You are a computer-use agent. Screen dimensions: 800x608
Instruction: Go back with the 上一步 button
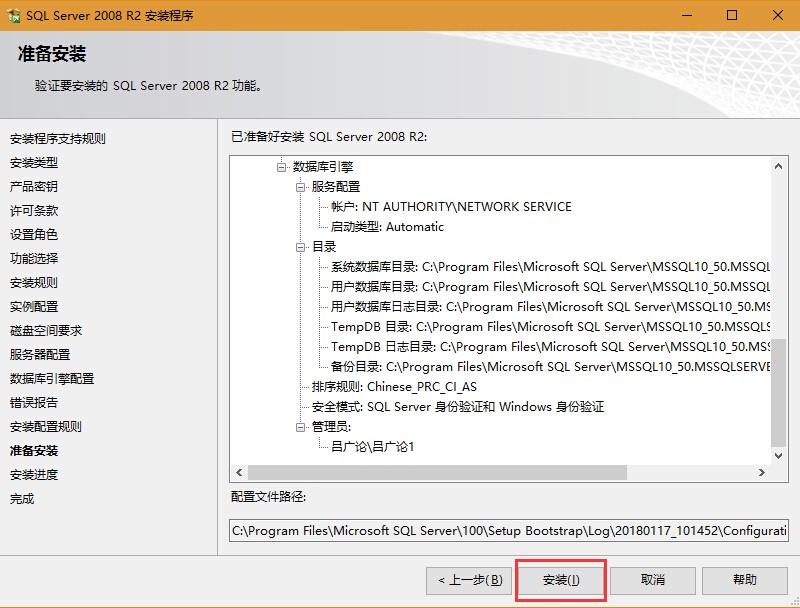(470, 580)
